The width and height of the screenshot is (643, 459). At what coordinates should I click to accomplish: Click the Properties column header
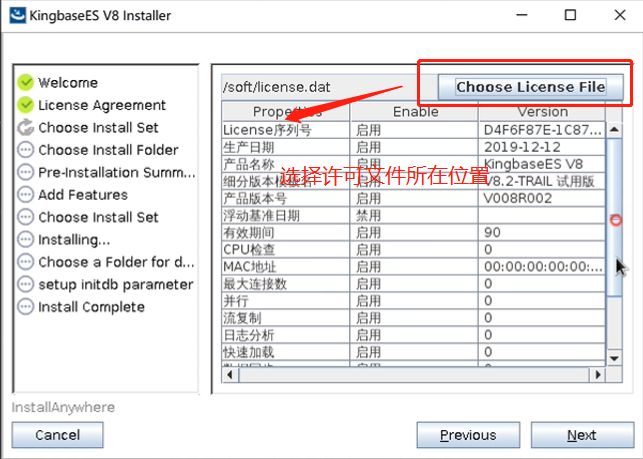286,112
